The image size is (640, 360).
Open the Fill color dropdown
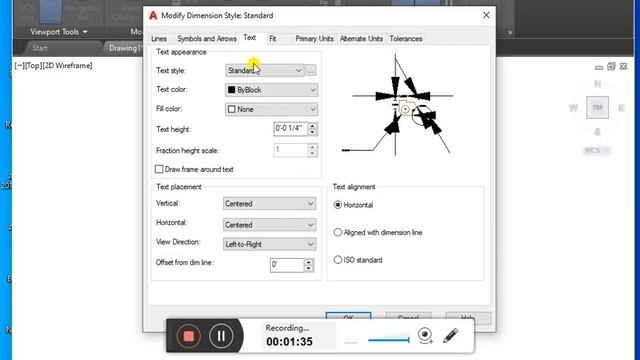[271, 109]
